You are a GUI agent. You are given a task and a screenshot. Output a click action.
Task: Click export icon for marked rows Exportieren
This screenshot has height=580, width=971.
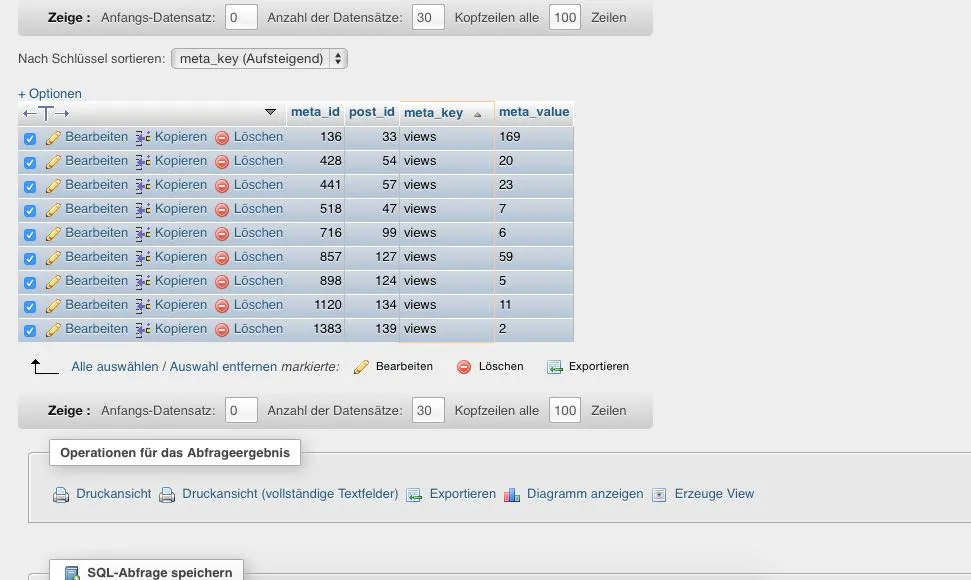click(x=554, y=367)
